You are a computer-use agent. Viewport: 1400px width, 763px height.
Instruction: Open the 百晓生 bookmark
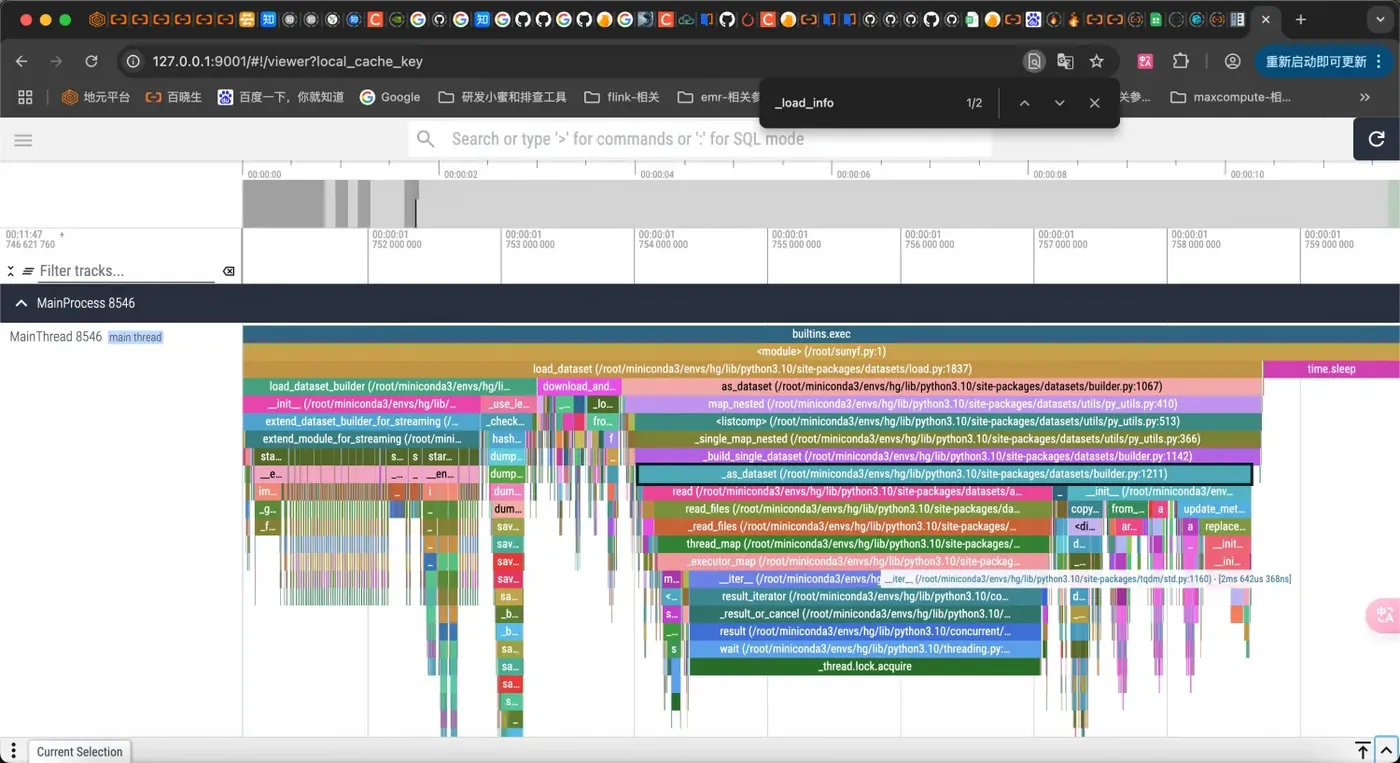pyautogui.click(x=173, y=97)
